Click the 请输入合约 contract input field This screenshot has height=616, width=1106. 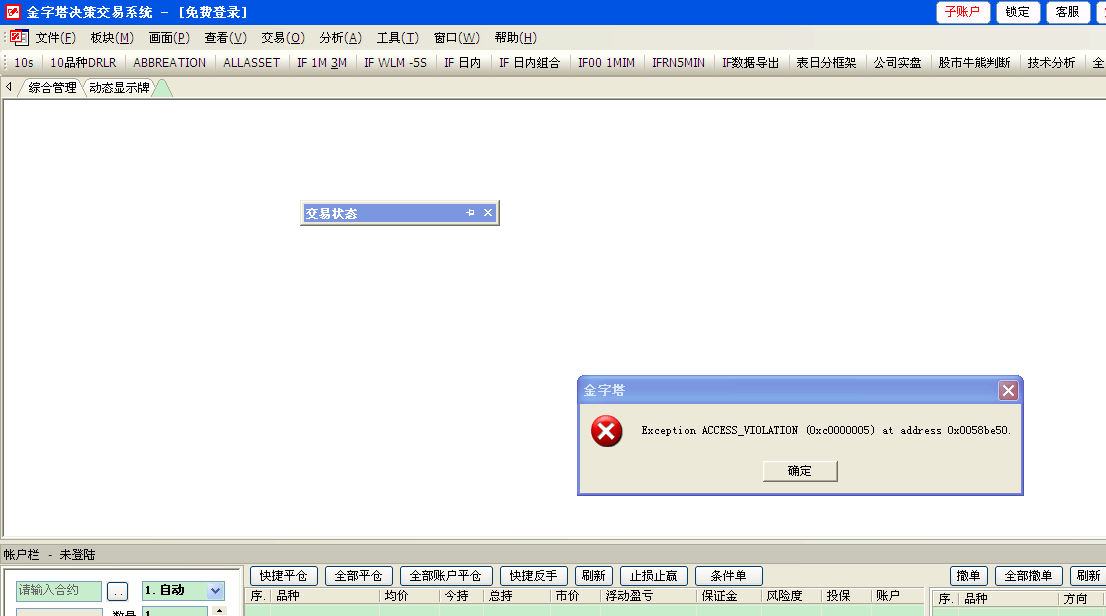coord(59,591)
